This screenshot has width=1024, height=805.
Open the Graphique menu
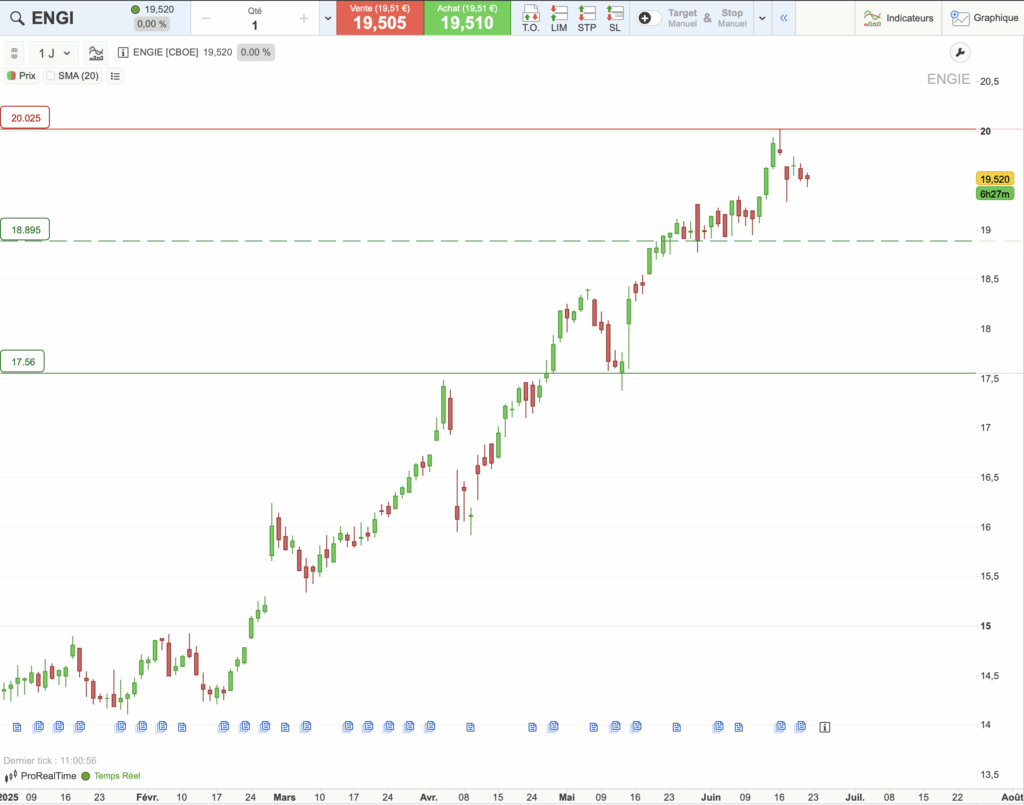[x=984, y=18]
